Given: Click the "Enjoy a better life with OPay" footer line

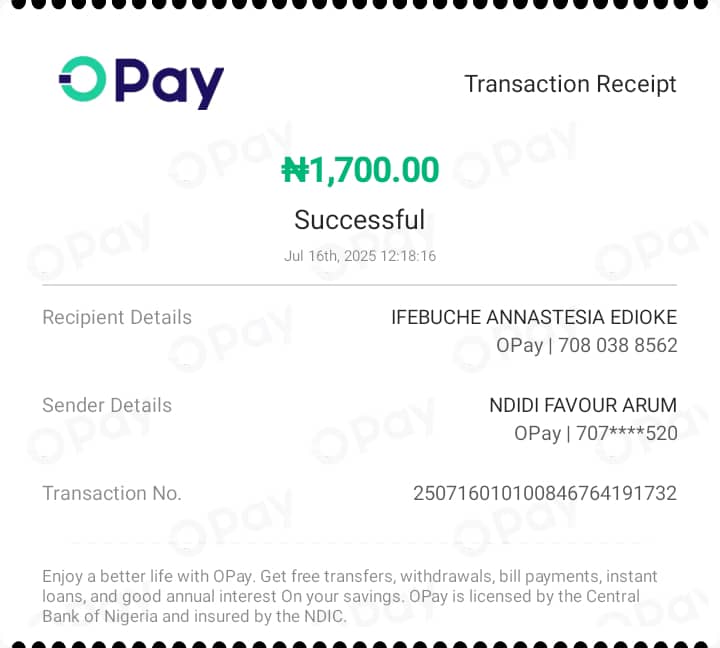Looking at the screenshot, I should click(x=350, y=576).
